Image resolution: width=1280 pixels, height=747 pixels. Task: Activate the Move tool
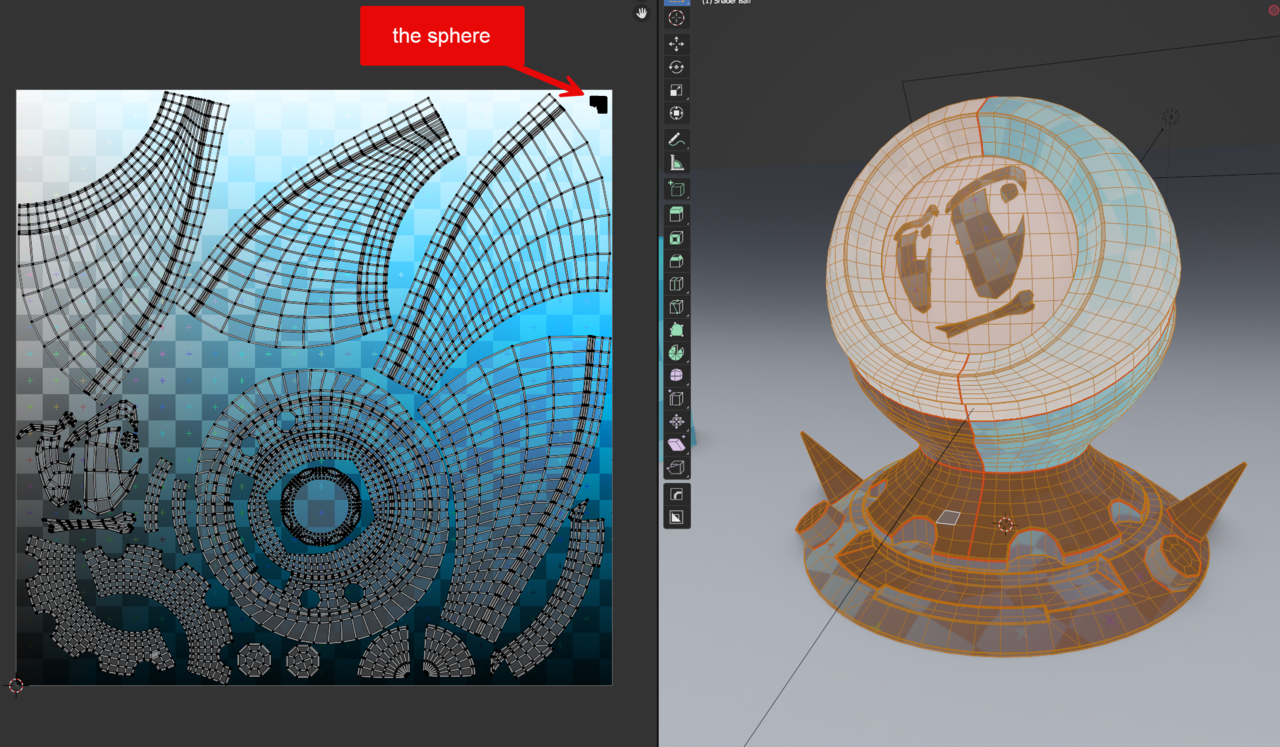[677, 44]
